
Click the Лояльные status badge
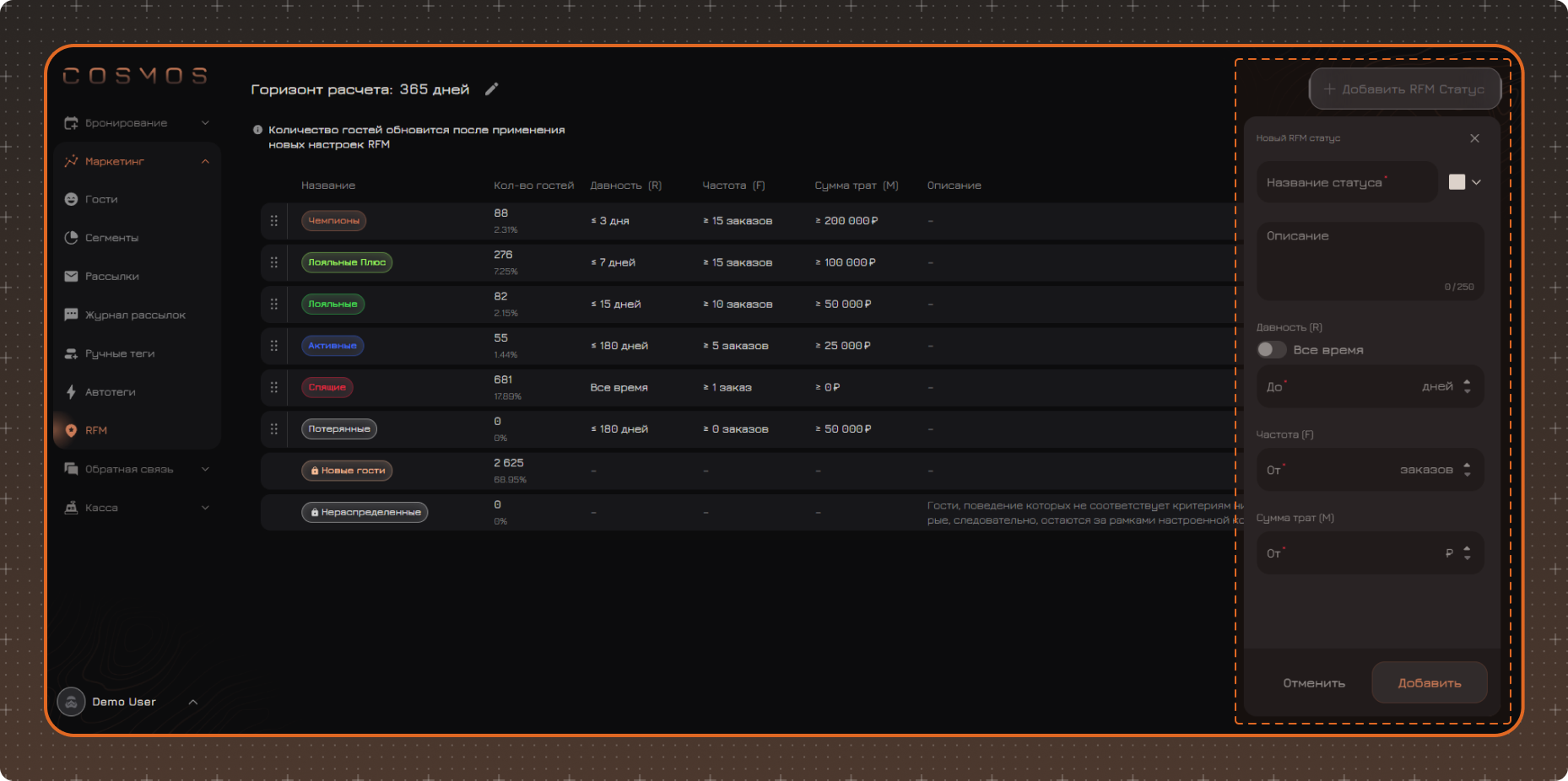click(x=333, y=304)
